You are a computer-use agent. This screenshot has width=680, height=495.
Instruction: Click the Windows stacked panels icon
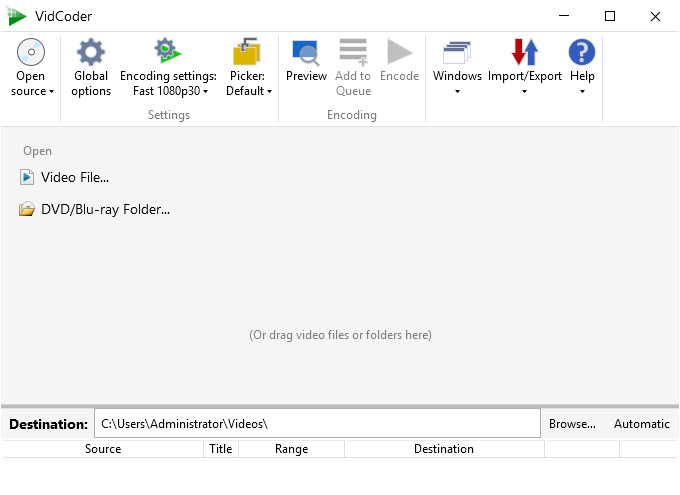pos(457,52)
